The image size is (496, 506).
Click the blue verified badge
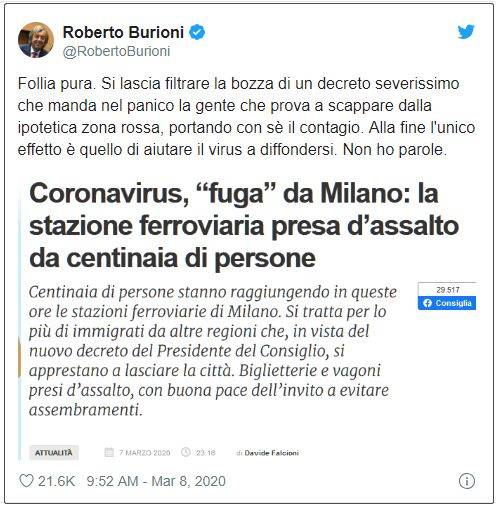pyautogui.click(x=197, y=32)
